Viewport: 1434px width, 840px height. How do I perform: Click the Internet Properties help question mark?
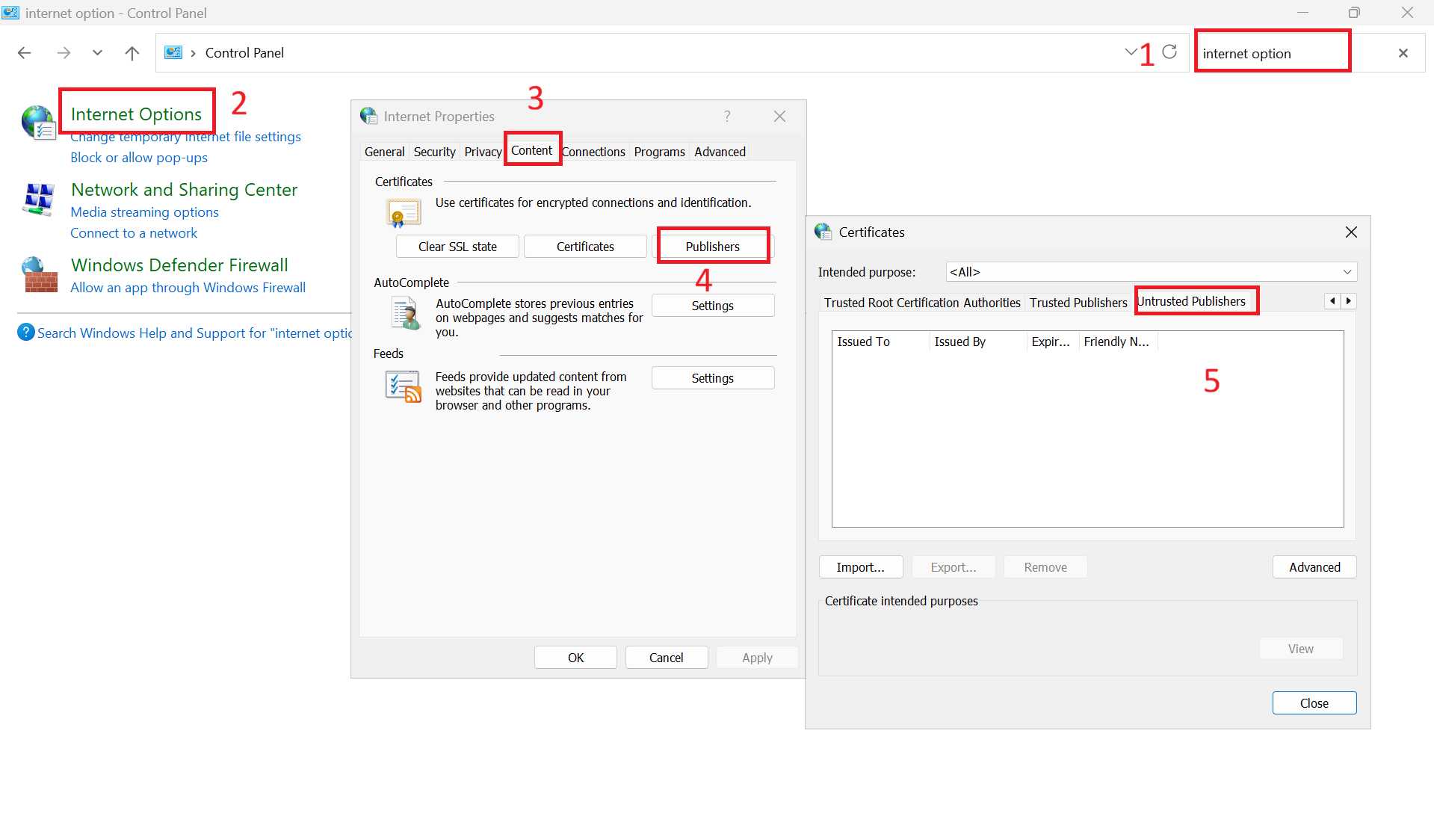[x=727, y=116]
